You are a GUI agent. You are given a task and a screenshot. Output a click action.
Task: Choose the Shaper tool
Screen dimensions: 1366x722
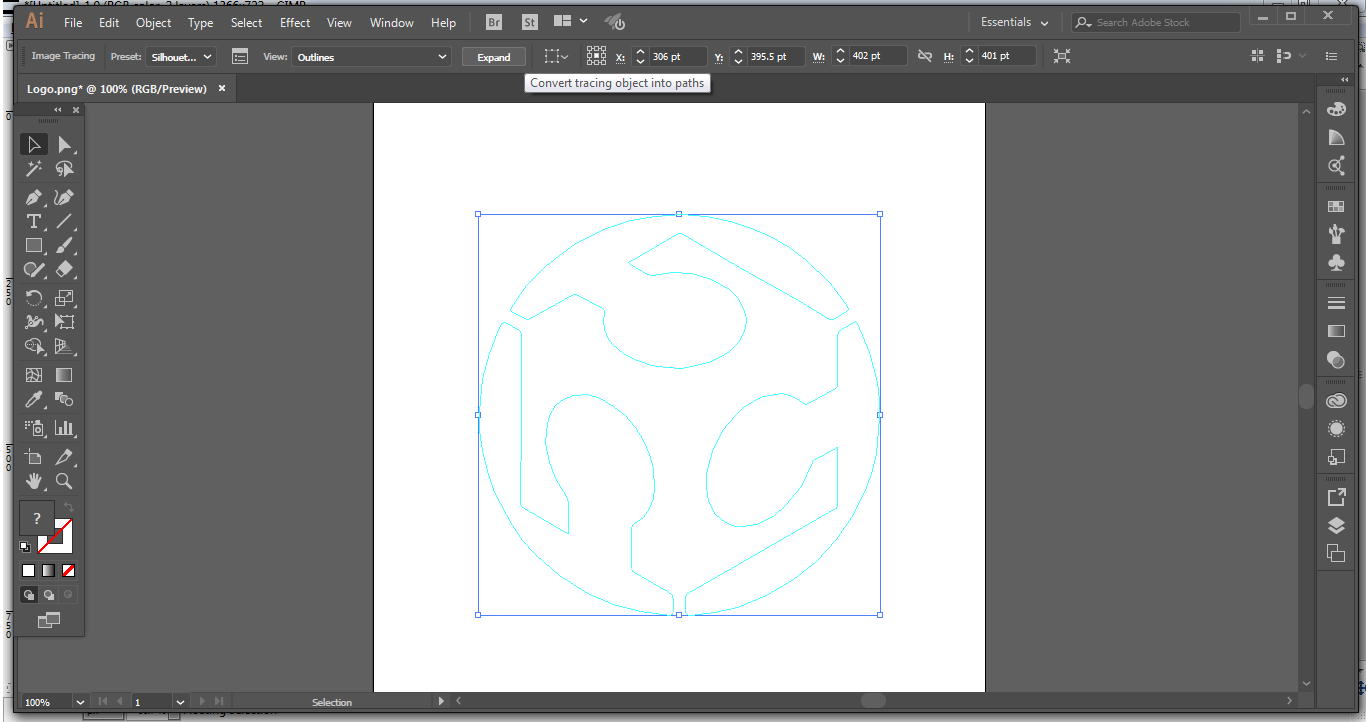coord(34,269)
